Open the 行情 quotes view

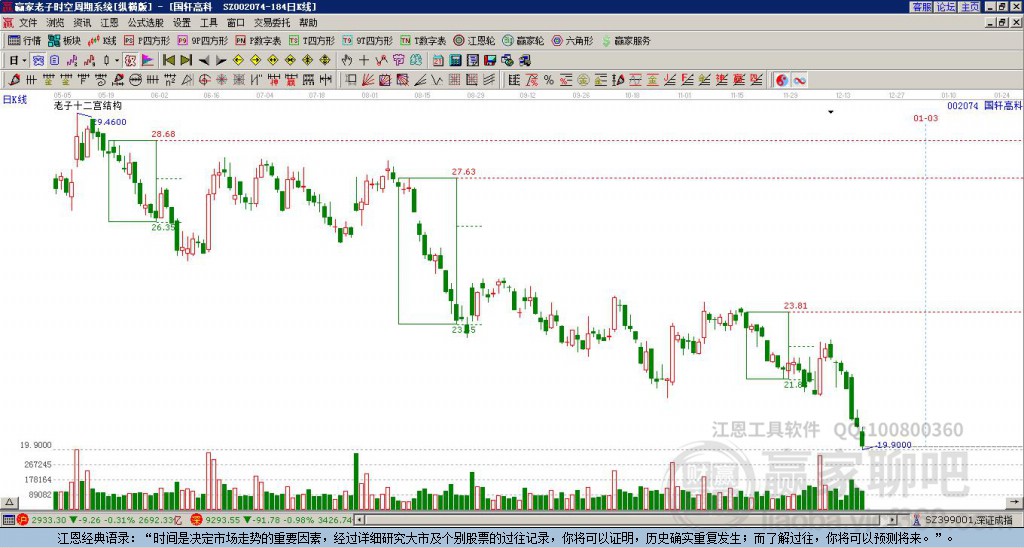[24, 40]
